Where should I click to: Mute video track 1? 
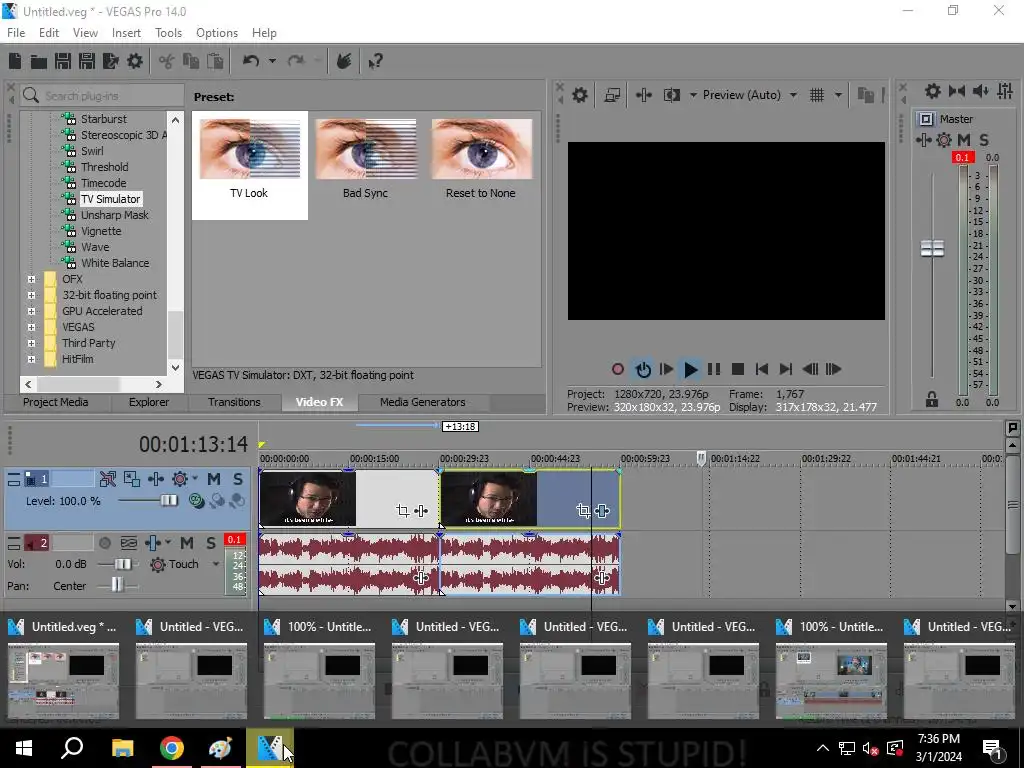click(x=214, y=479)
